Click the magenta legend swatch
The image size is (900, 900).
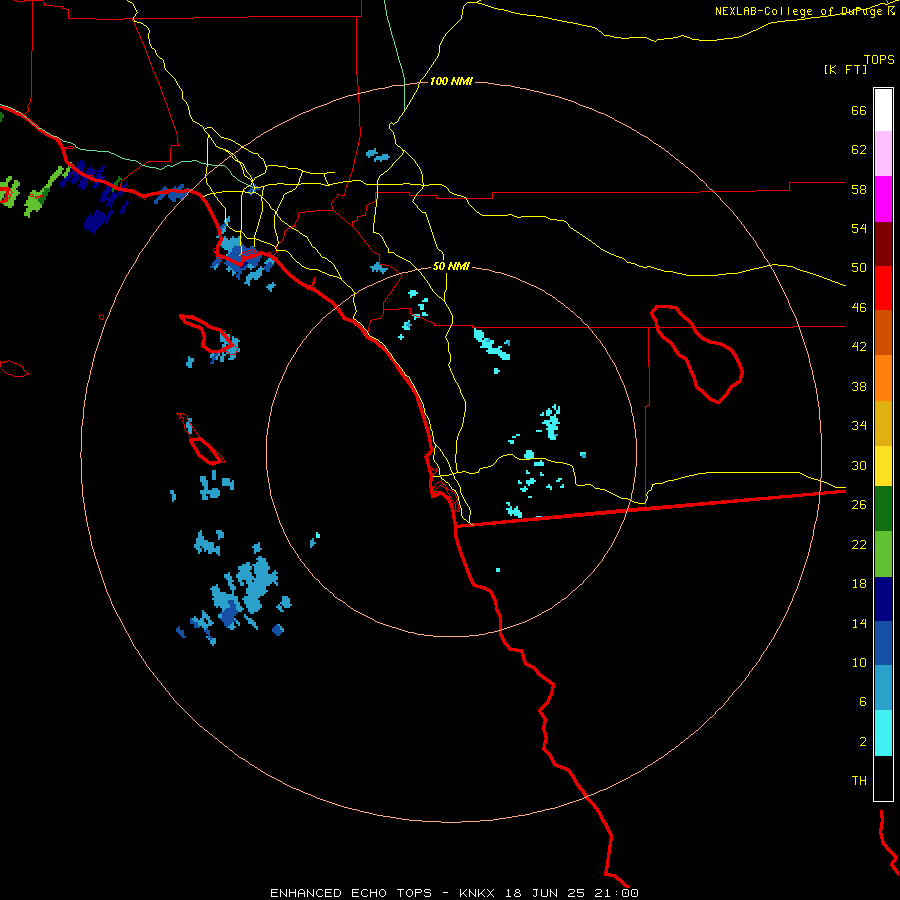coord(883,199)
